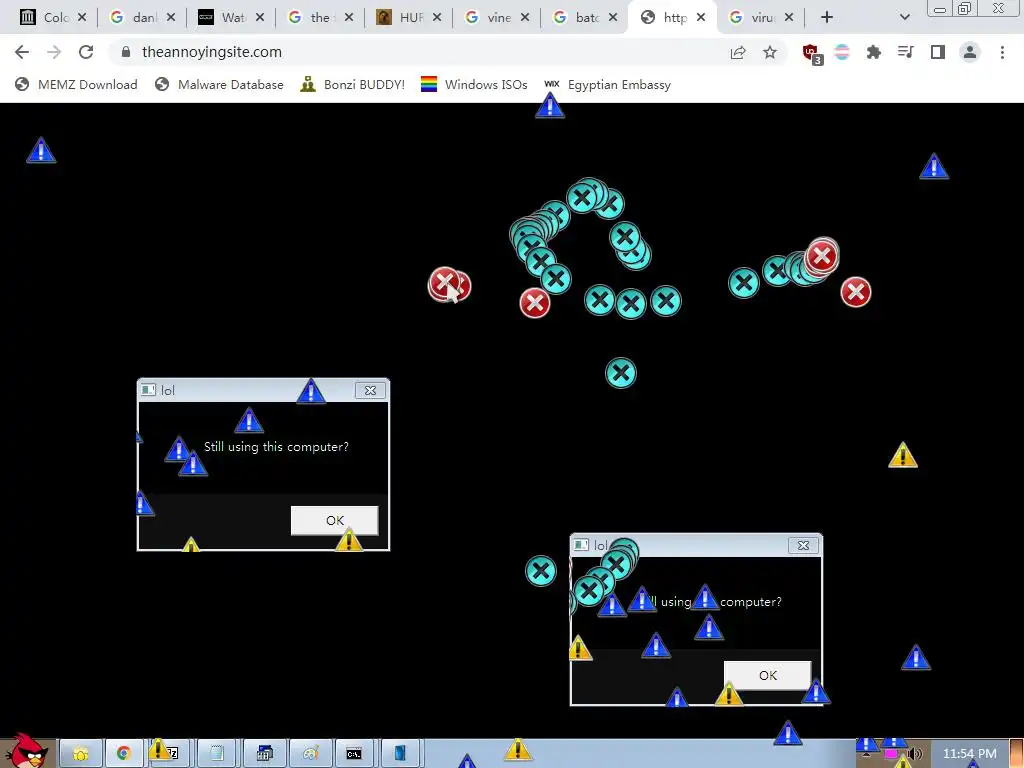Screen dimensions: 1024x768
Task: Close the active 'http' tab
Action: 701,18
